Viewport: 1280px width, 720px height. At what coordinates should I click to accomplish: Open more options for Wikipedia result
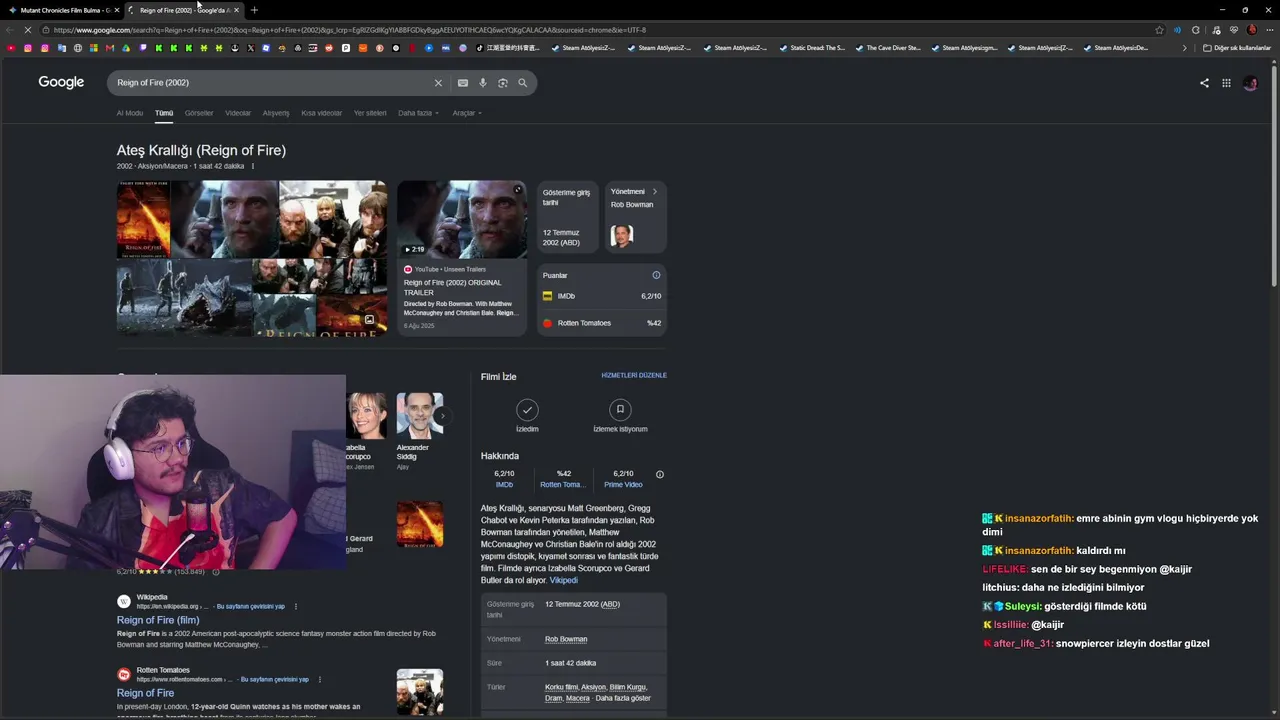[295, 606]
